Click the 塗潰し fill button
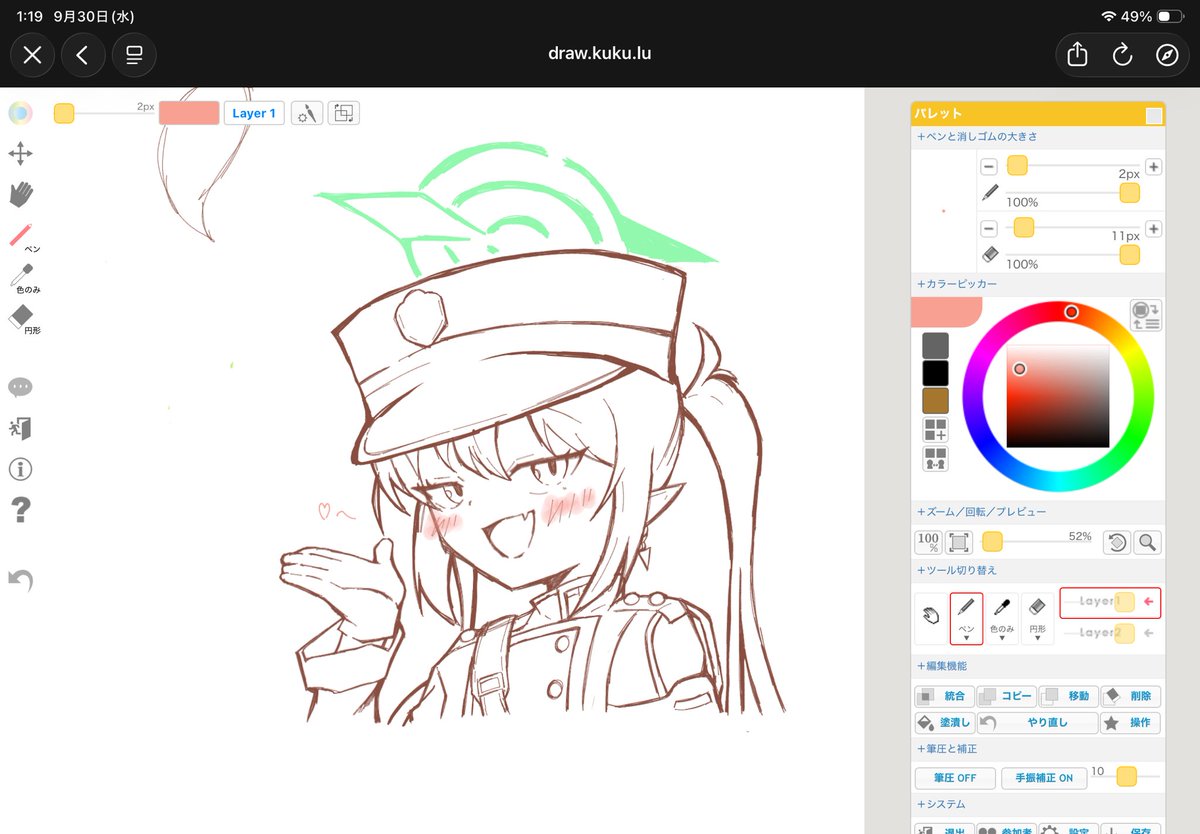The height and width of the screenshot is (834, 1200). click(x=943, y=723)
